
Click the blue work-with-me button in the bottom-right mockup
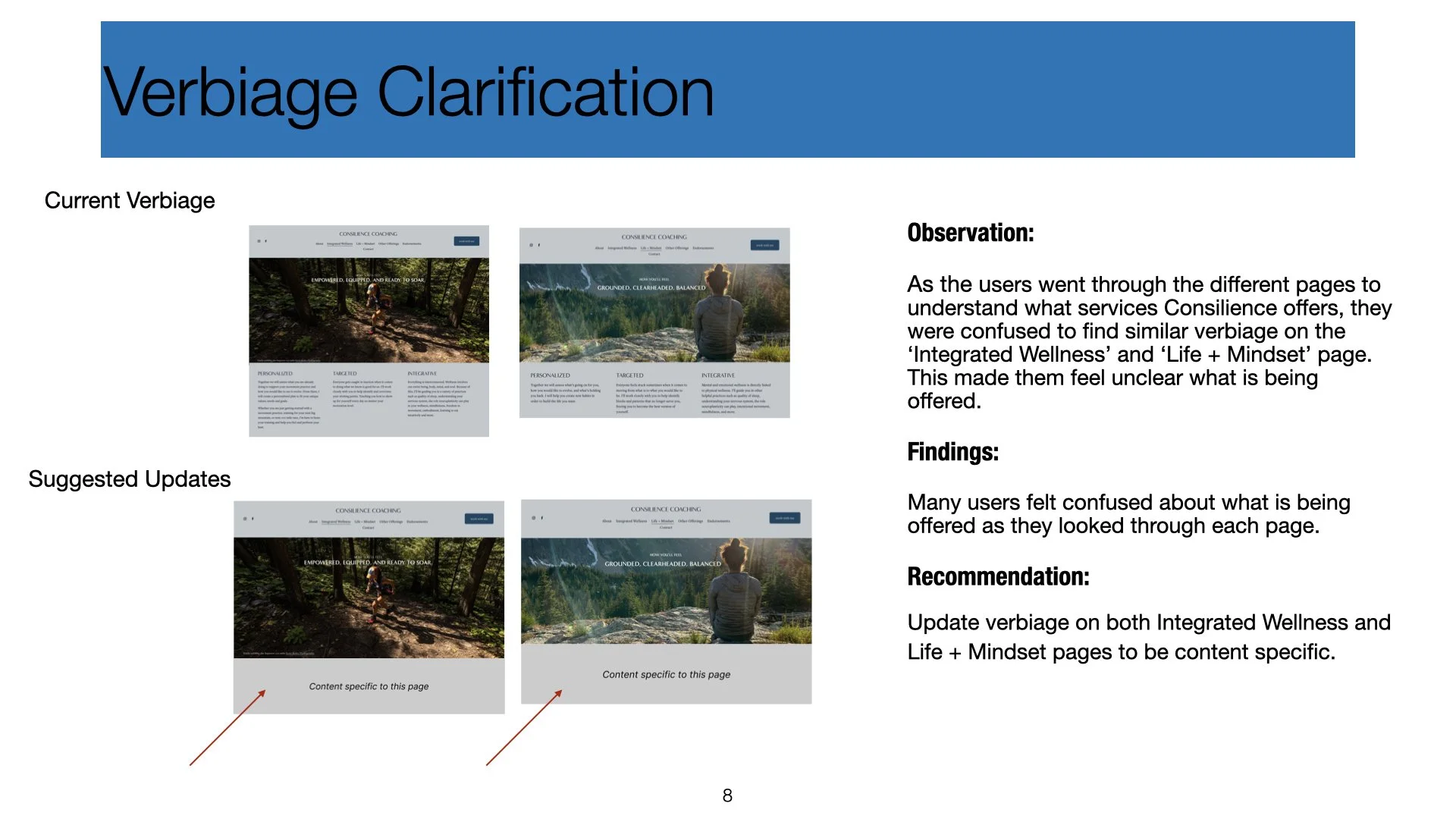click(x=784, y=518)
